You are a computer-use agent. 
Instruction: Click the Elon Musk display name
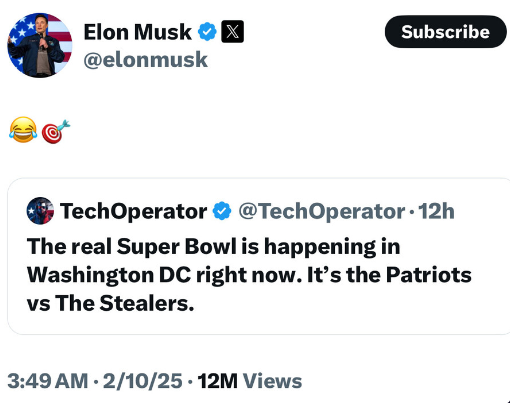click(x=137, y=32)
